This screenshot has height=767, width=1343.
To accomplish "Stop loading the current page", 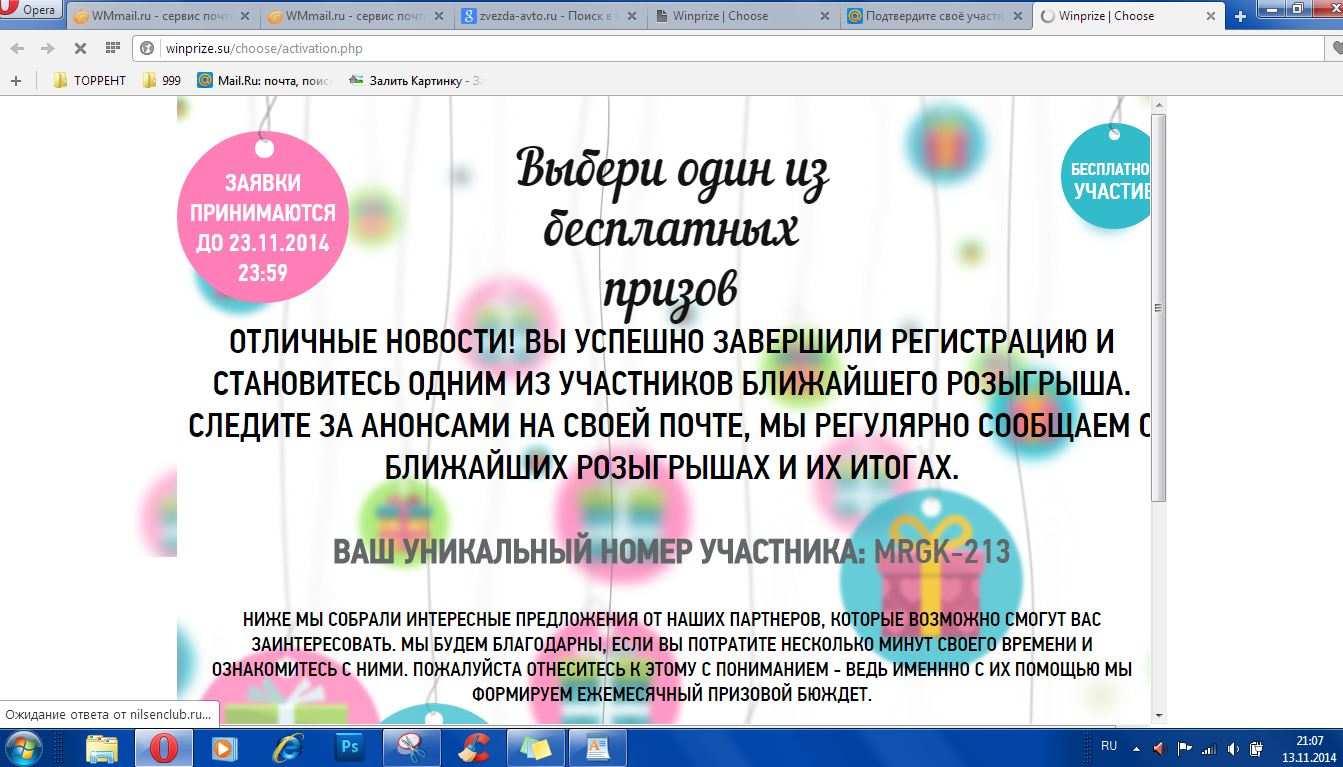I will [x=80, y=48].
